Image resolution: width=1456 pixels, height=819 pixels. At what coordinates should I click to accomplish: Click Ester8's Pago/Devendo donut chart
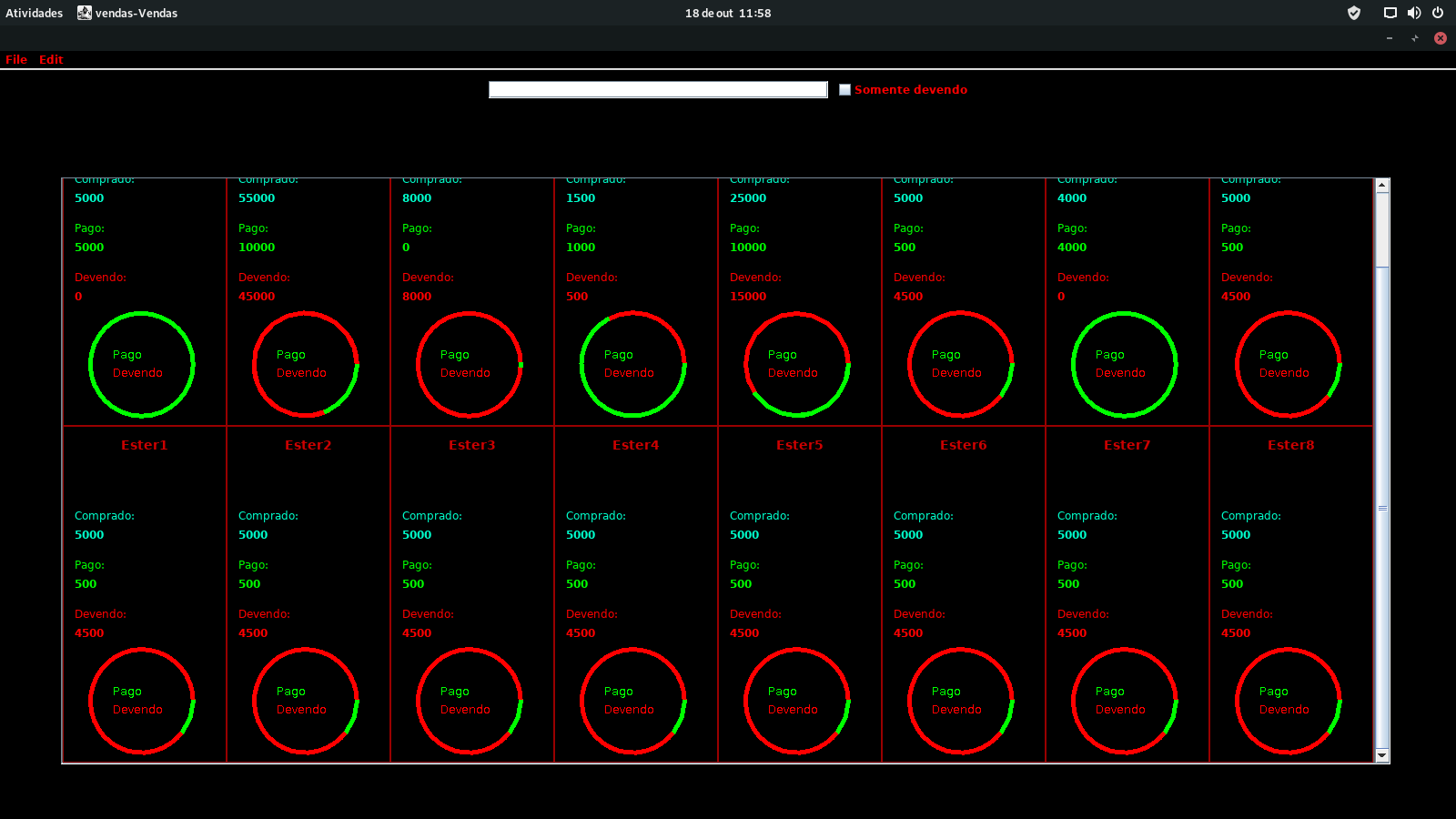coord(1289,701)
